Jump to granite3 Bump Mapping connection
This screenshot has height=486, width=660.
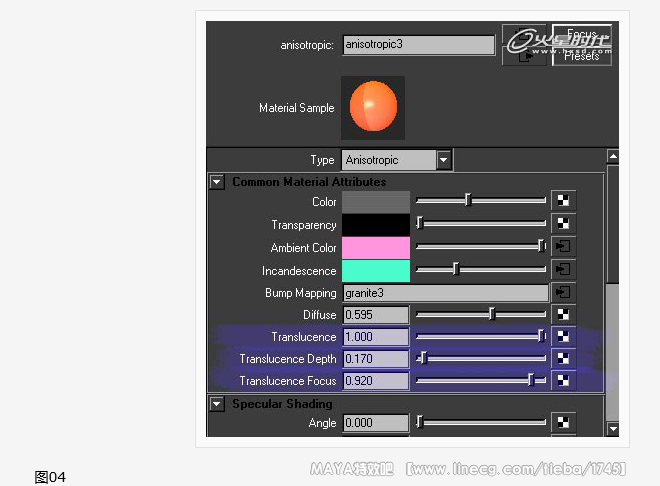[x=564, y=292]
